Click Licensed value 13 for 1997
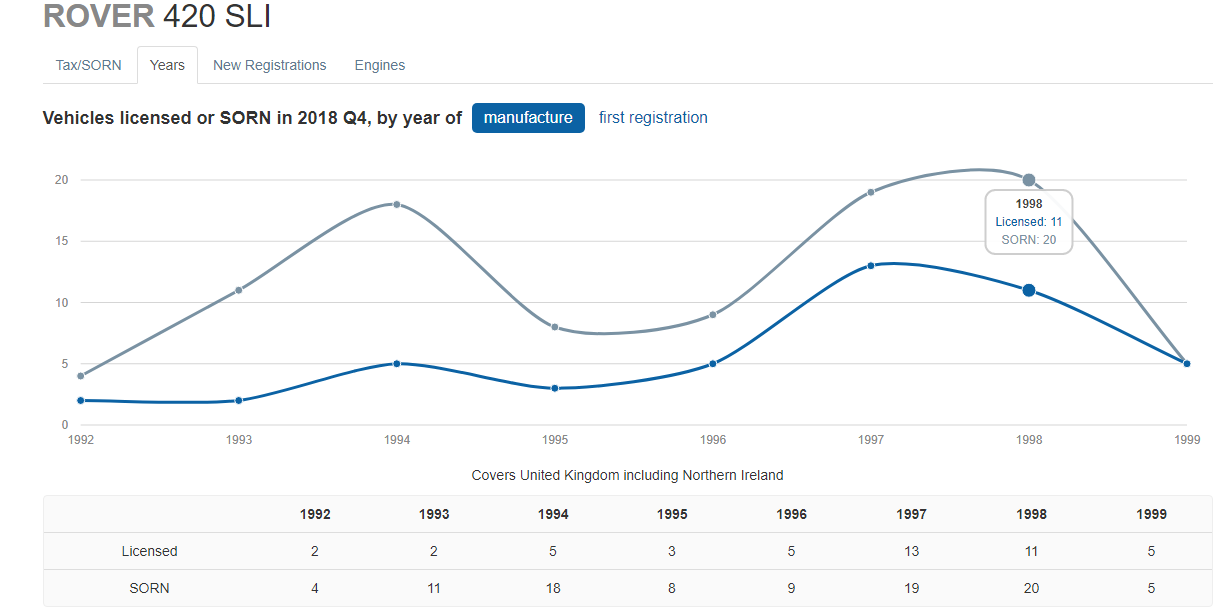1218x613 pixels. click(x=911, y=551)
